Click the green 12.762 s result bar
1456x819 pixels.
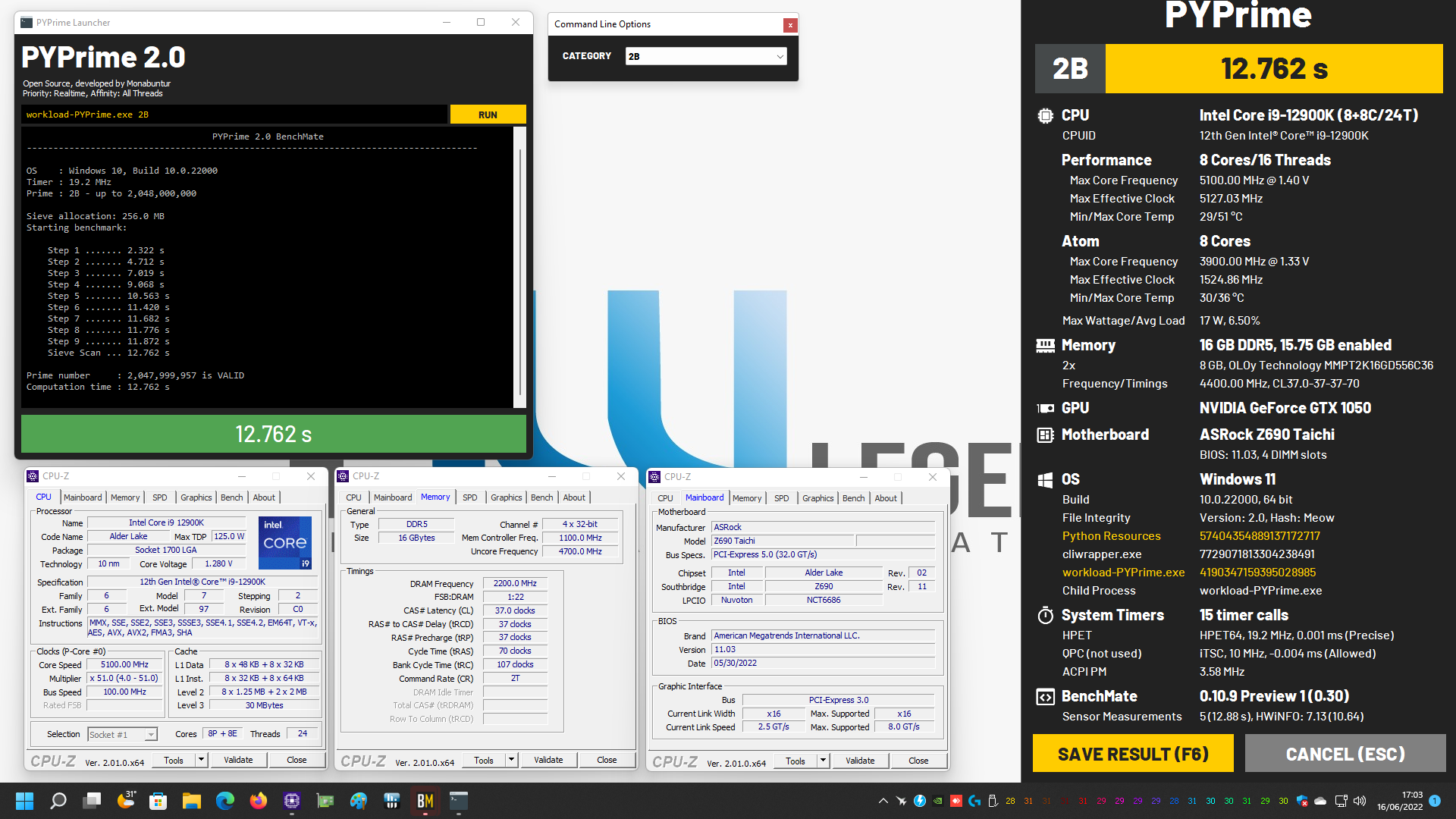[274, 434]
